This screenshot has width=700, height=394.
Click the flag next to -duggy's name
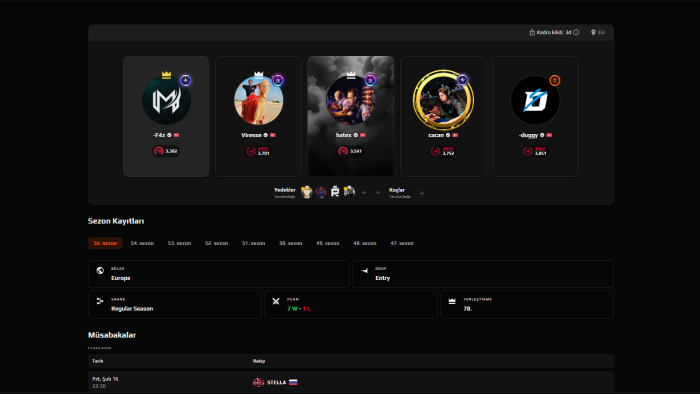(549, 135)
